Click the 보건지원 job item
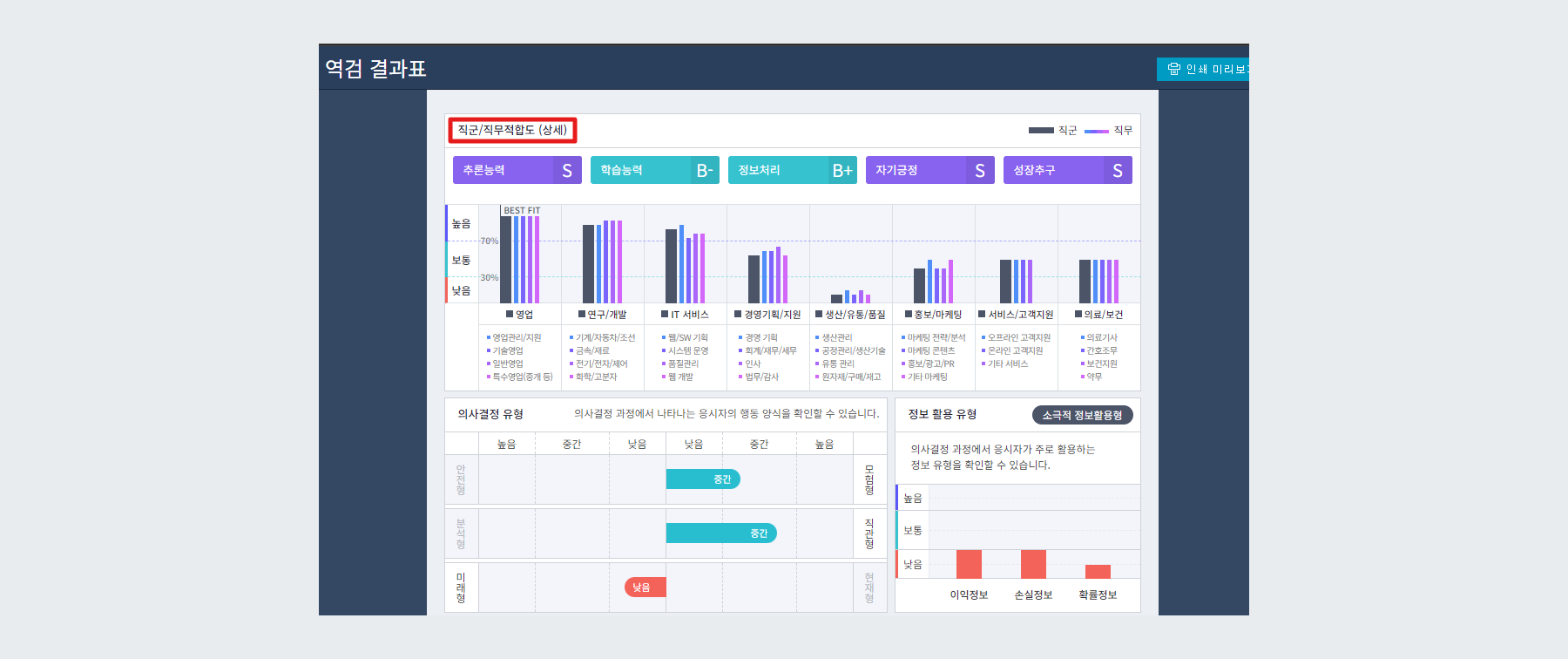Screen dimensions: 1568x659 coord(1099,363)
